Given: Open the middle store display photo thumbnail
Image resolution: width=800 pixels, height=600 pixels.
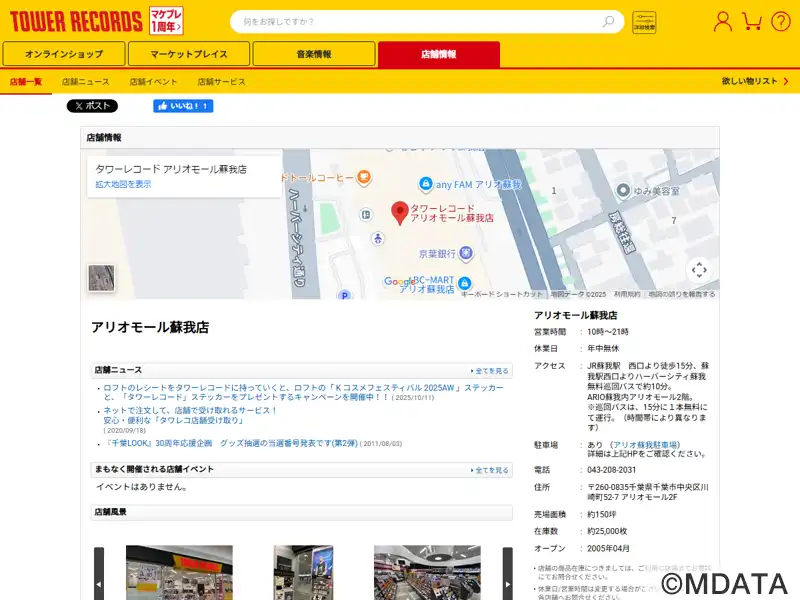Looking at the screenshot, I should coord(303,572).
